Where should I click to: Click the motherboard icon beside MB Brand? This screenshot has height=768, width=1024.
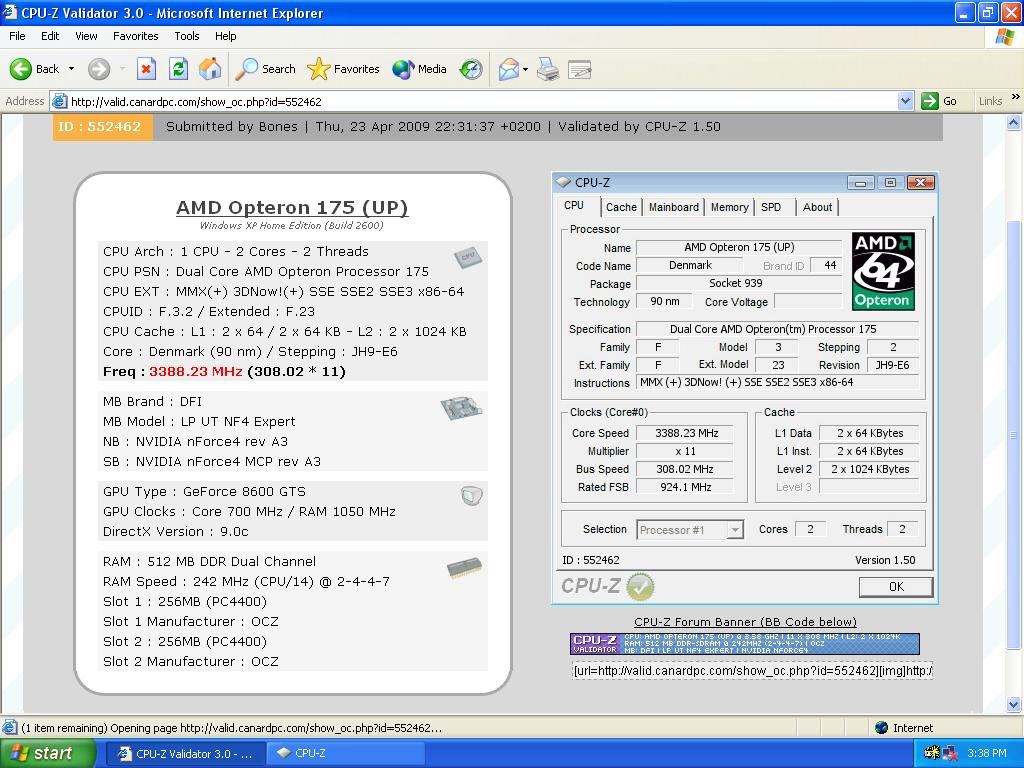(461, 408)
